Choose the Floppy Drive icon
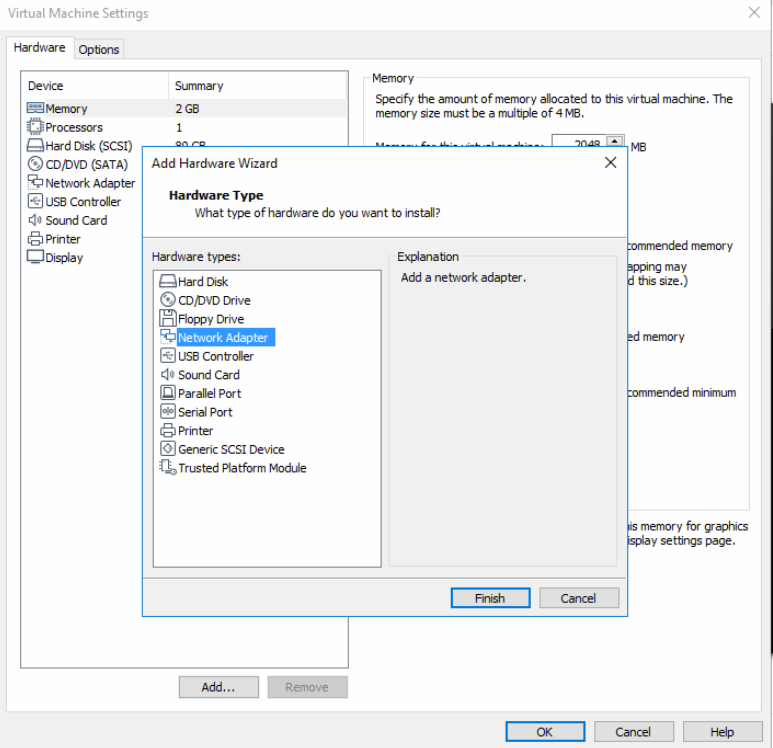 (x=168, y=319)
